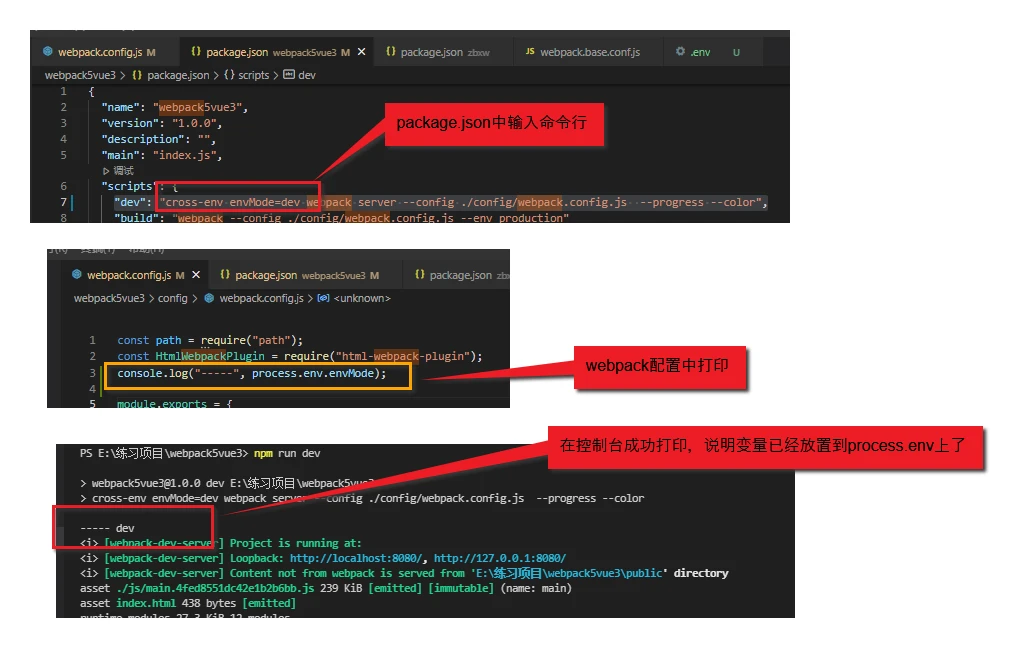
Task: Click the variable icon before <unknown> breadcrumb
Action: [x=323, y=298]
